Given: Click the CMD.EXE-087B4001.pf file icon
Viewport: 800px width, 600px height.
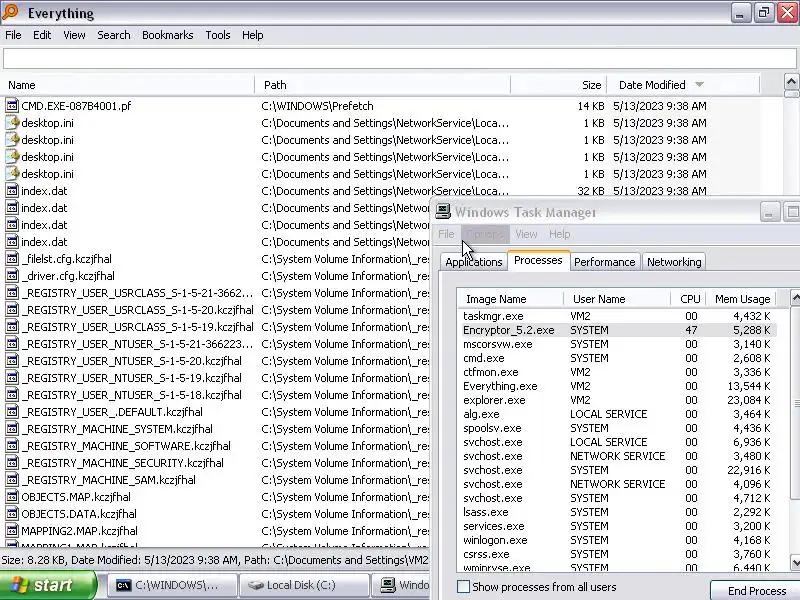Looking at the screenshot, I should [12, 106].
